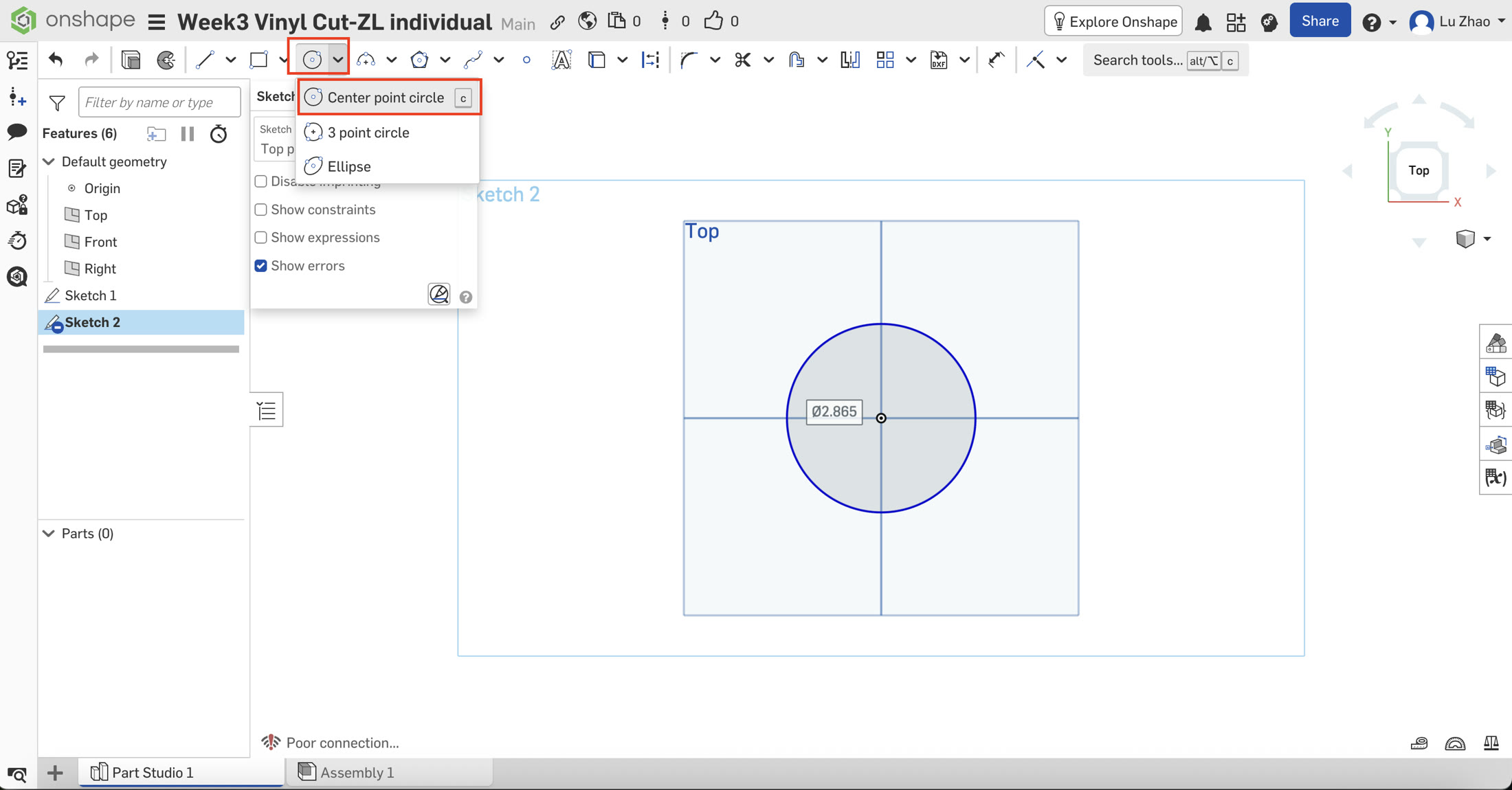Collapse the Parts (0) section
This screenshot has width=1512, height=790.
click(x=49, y=534)
